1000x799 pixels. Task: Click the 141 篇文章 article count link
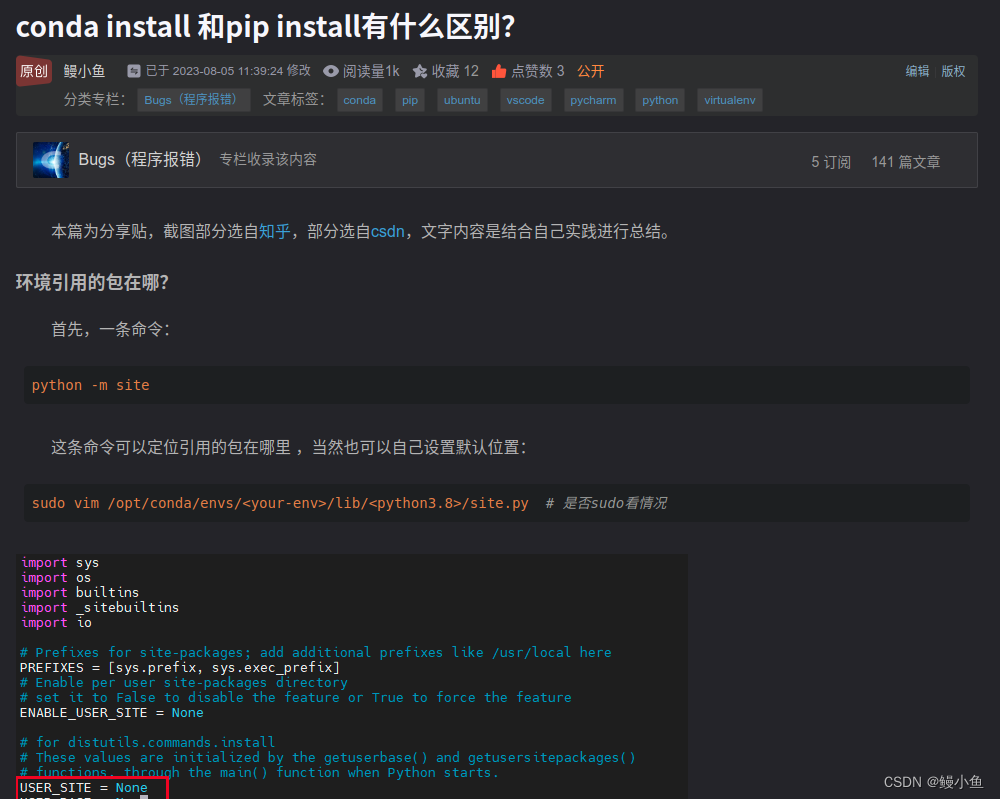point(905,160)
